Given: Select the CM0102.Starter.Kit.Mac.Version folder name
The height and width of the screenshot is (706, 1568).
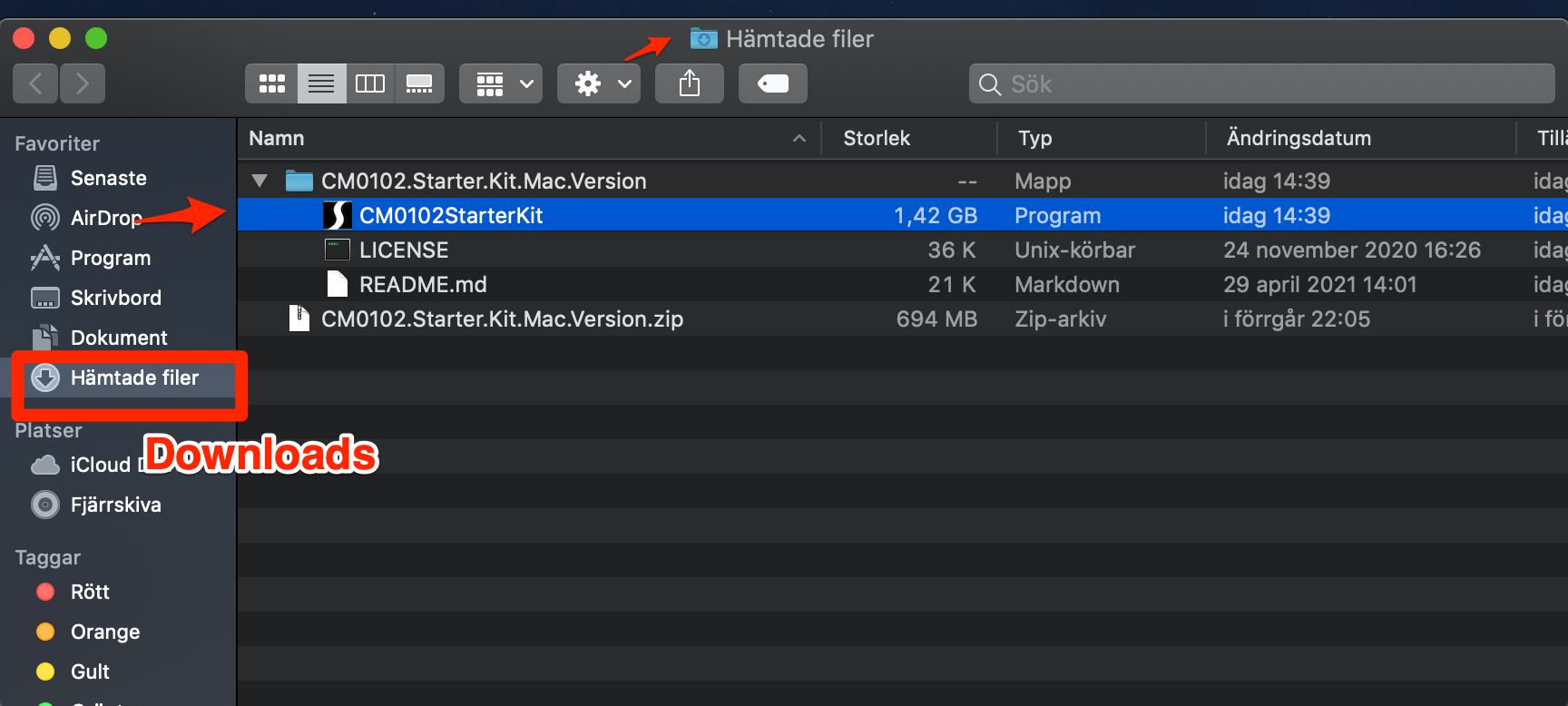Looking at the screenshot, I should click(484, 181).
